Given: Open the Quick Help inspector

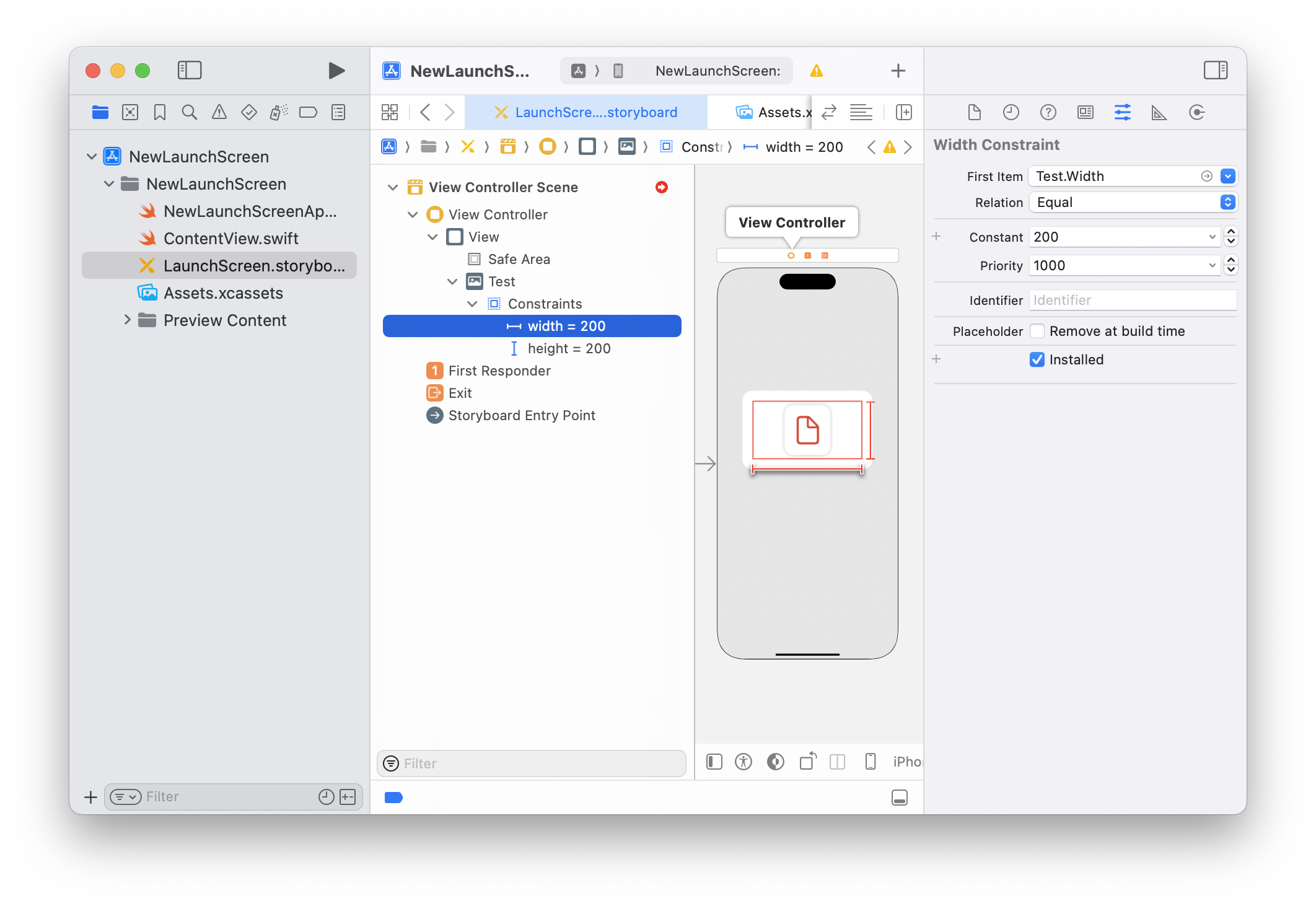Looking at the screenshot, I should [1048, 112].
